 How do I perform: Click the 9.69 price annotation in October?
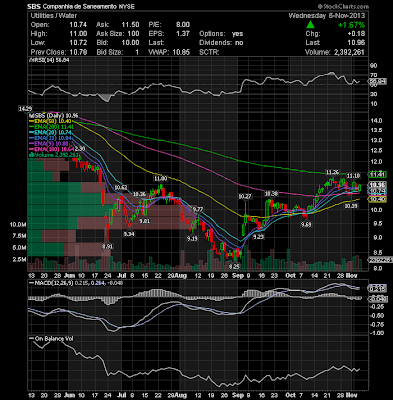pyautogui.click(x=306, y=225)
